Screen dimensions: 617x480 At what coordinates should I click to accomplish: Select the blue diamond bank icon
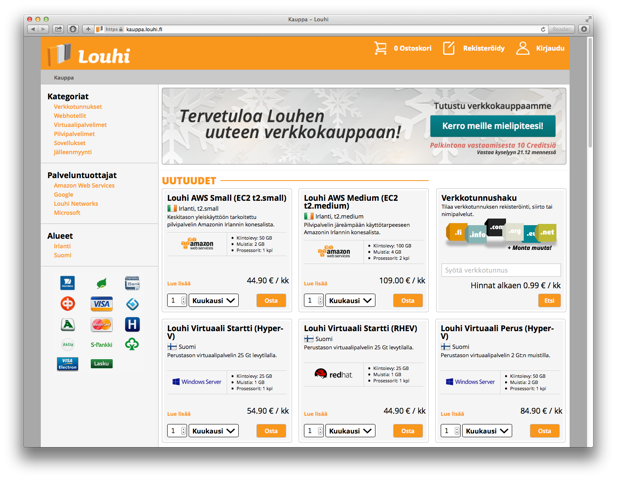coord(132,304)
